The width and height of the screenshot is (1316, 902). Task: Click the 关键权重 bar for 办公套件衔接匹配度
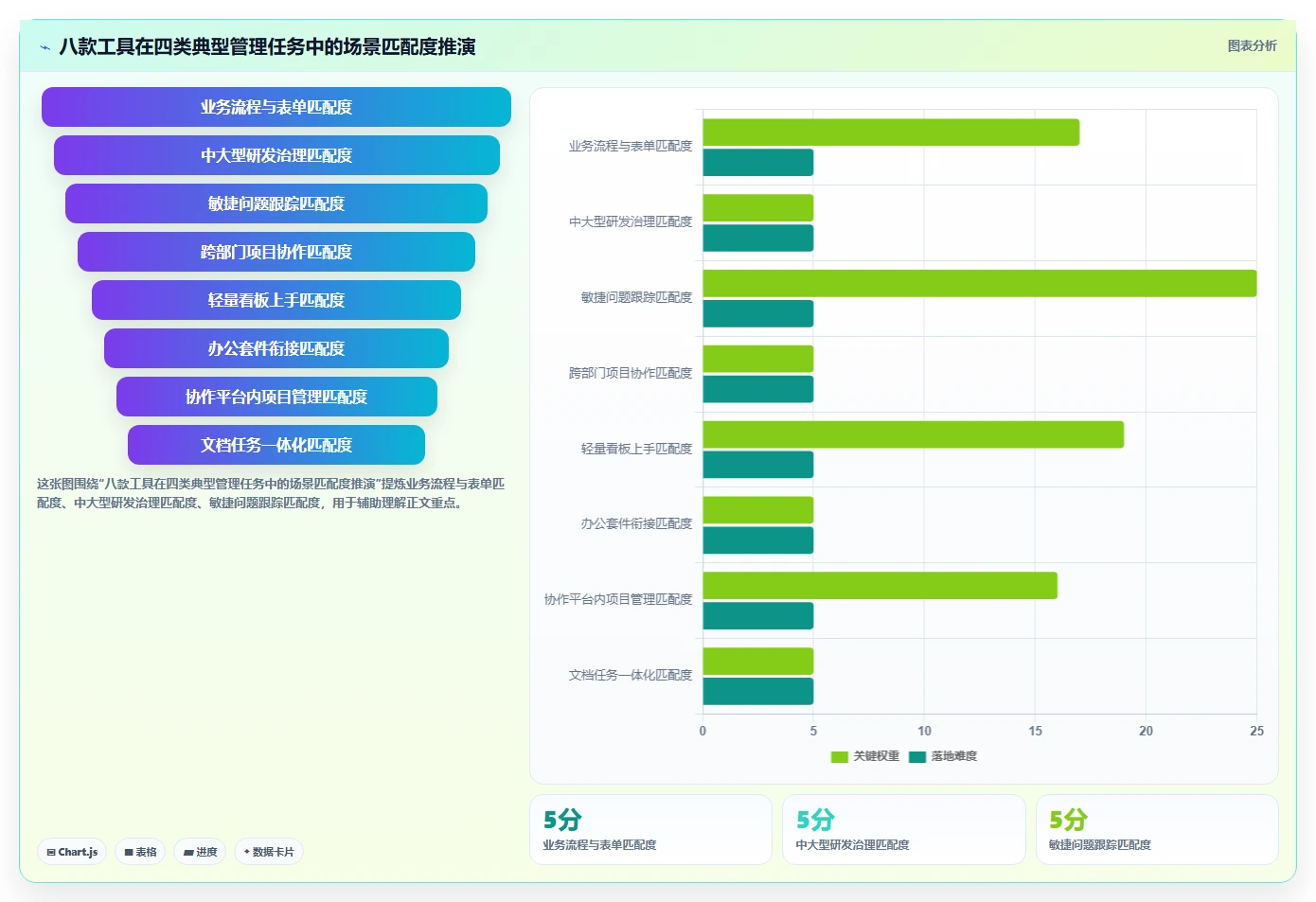click(757, 510)
